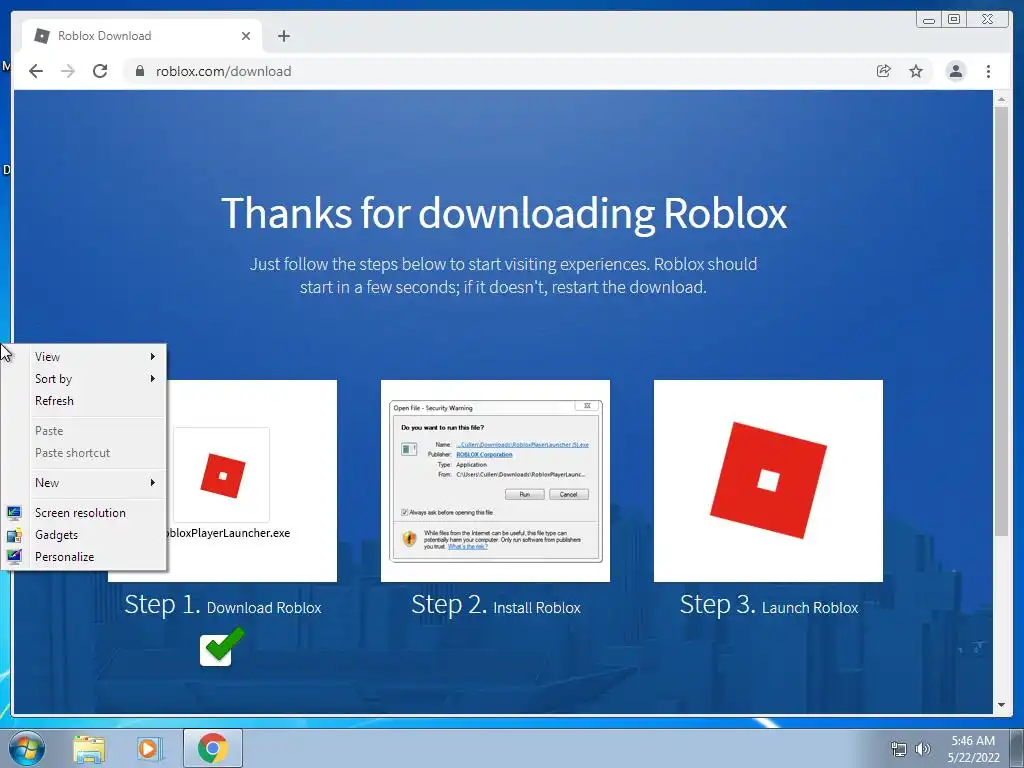The width and height of the screenshot is (1024, 768).
Task: Restore down the Chrome window
Action: (953, 20)
